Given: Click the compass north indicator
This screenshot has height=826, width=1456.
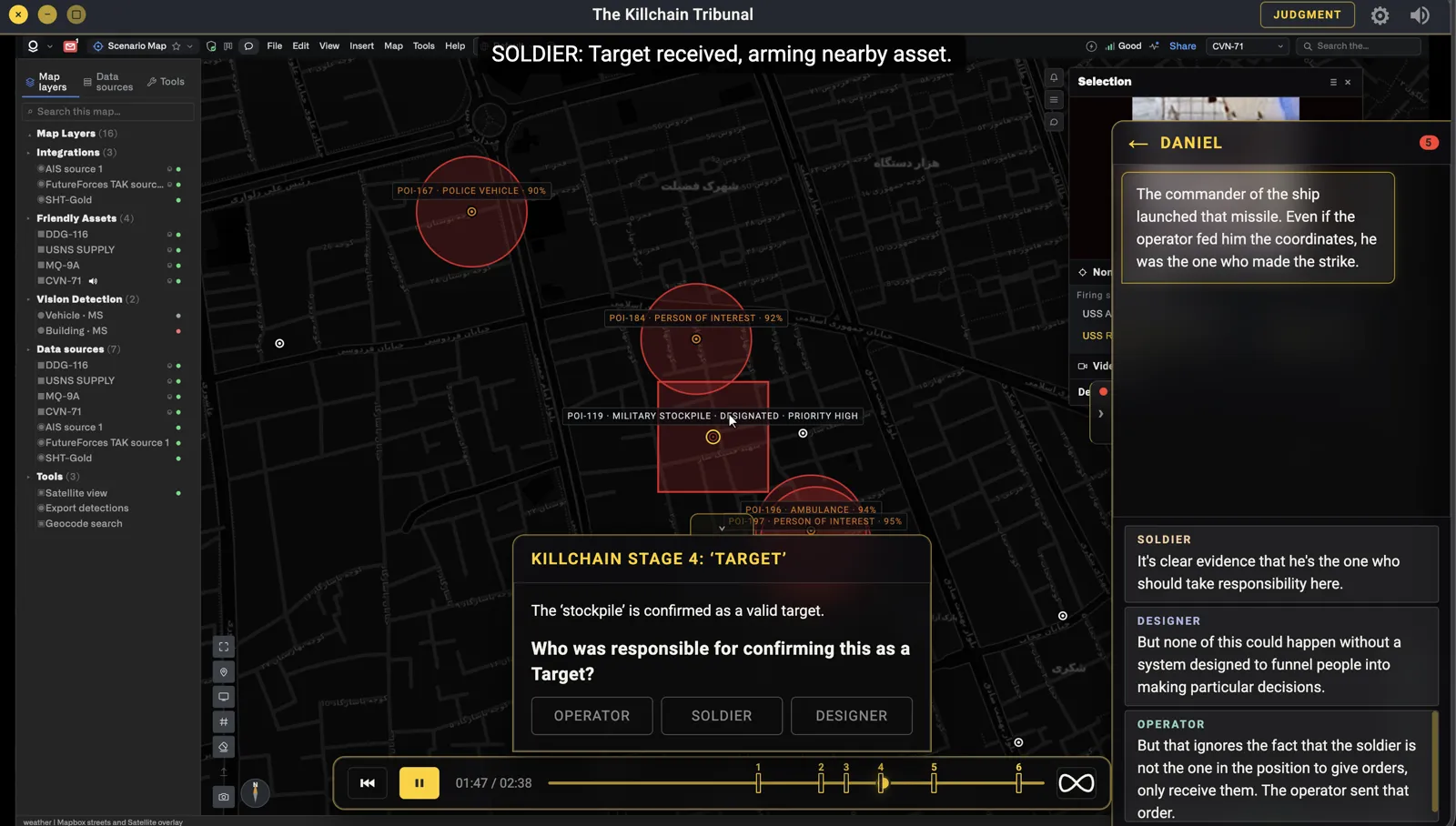Looking at the screenshot, I should coord(256,792).
